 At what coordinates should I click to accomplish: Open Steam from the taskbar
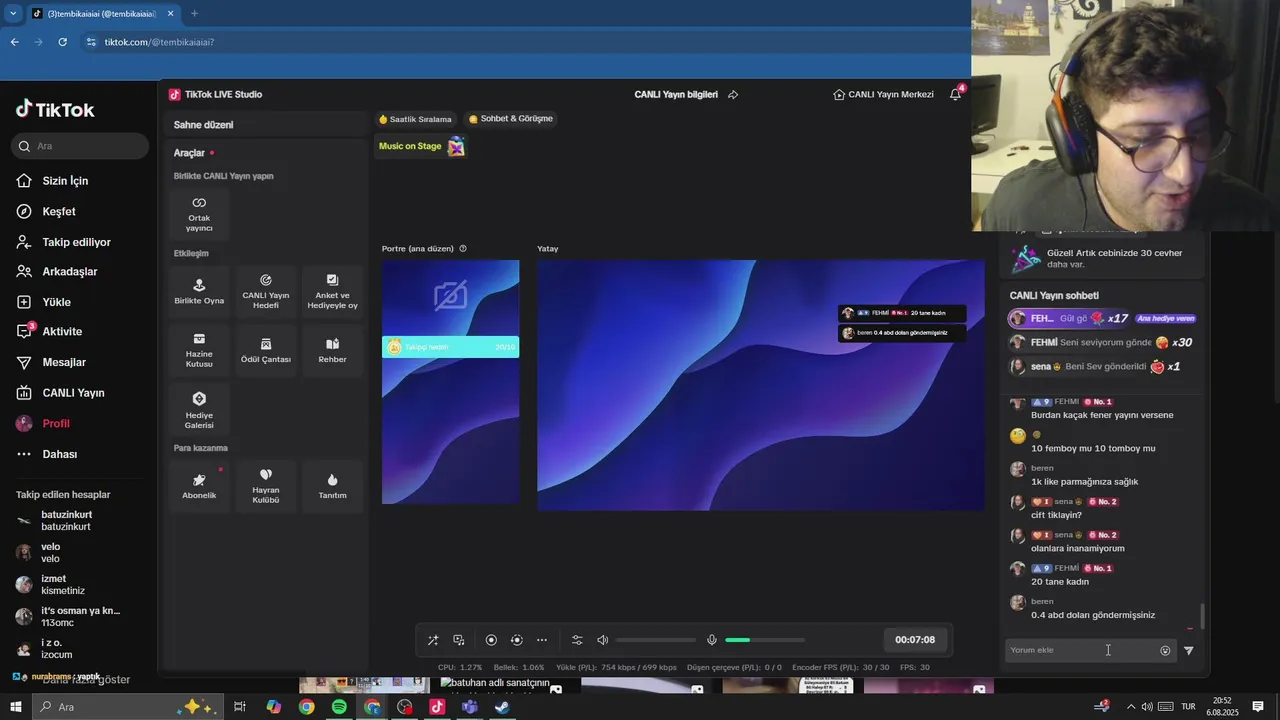[502, 707]
